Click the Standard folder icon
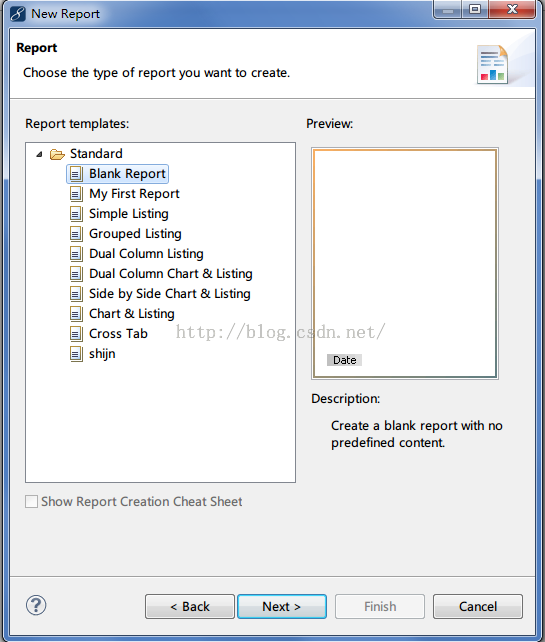Image resolution: width=545 pixels, height=642 pixels. point(57,154)
